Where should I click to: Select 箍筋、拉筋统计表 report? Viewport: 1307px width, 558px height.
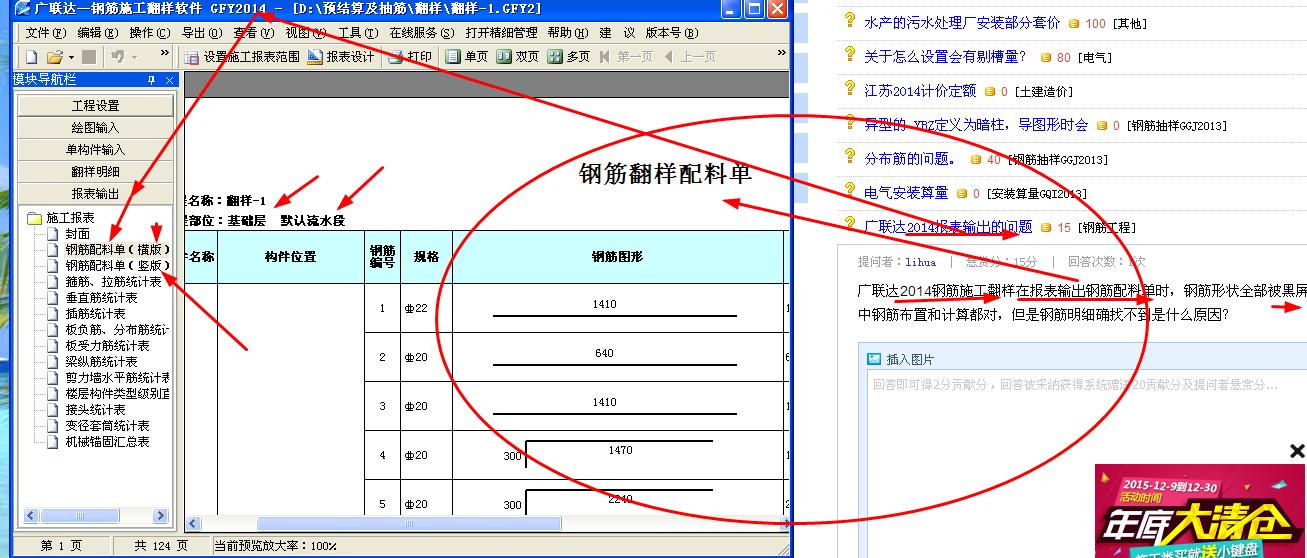pos(113,281)
